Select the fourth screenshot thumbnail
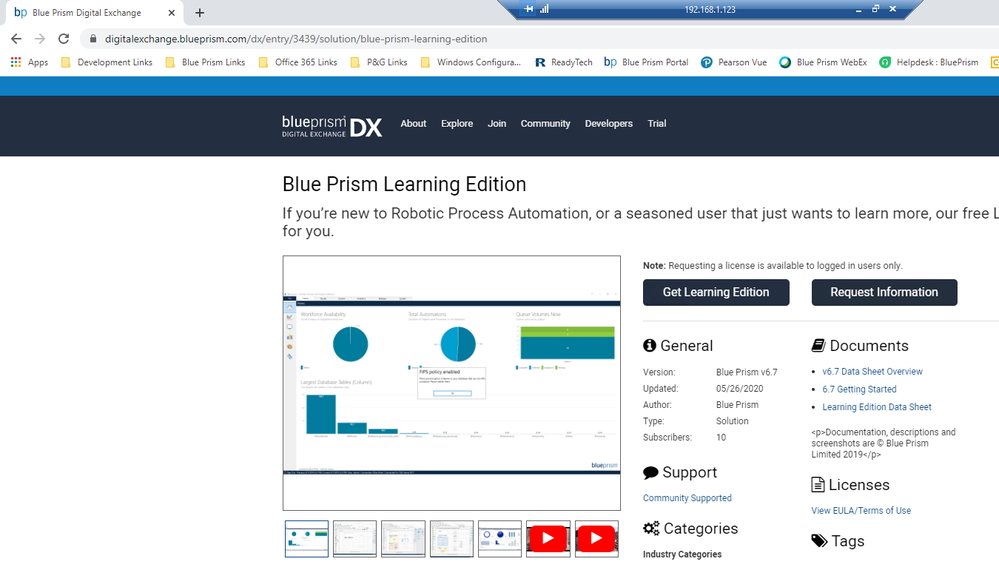 (x=452, y=539)
